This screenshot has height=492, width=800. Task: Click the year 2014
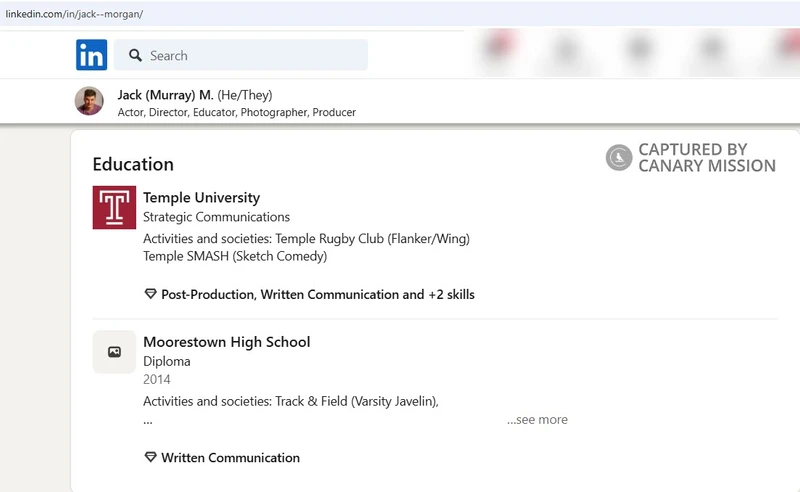pos(157,380)
